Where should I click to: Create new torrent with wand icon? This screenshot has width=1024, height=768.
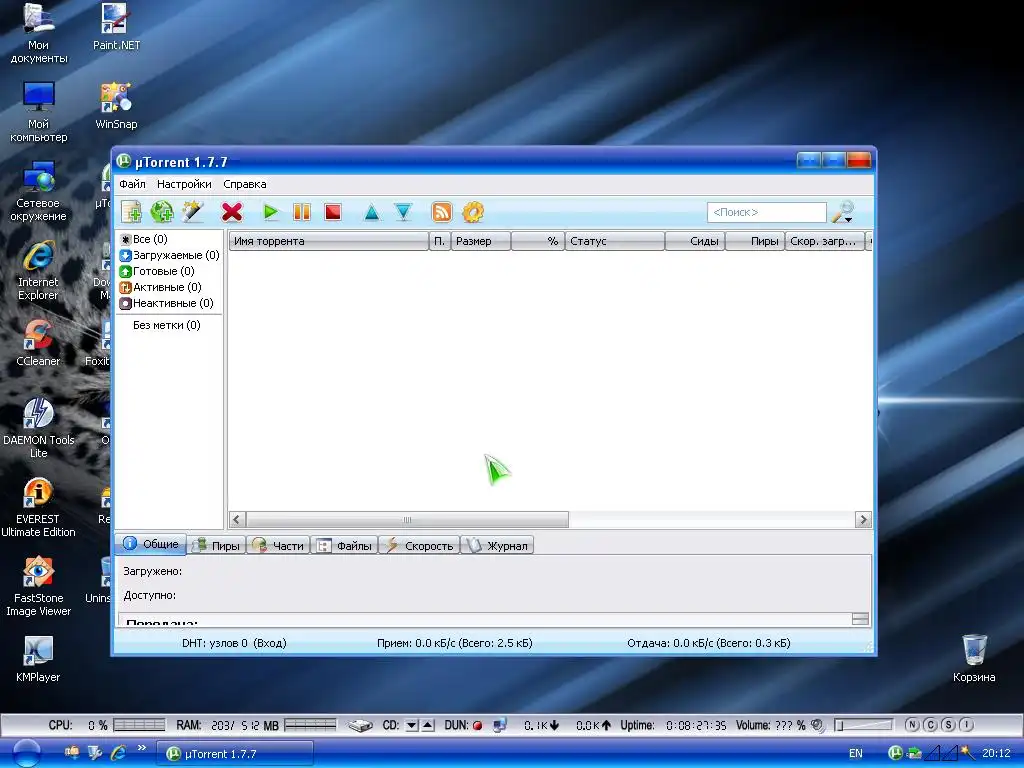(x=193, y=212)
